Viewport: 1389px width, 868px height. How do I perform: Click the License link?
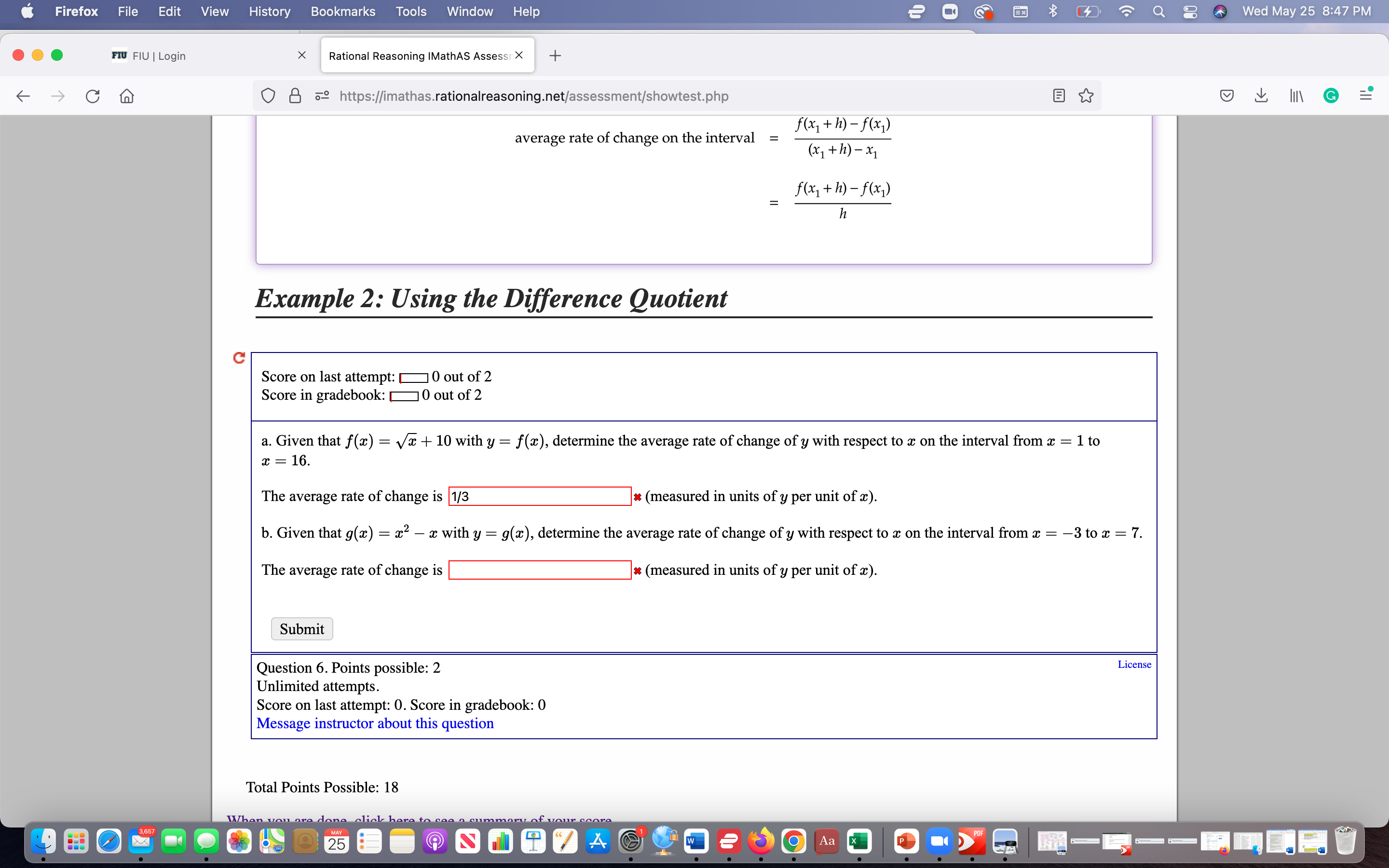[1134, 664]
